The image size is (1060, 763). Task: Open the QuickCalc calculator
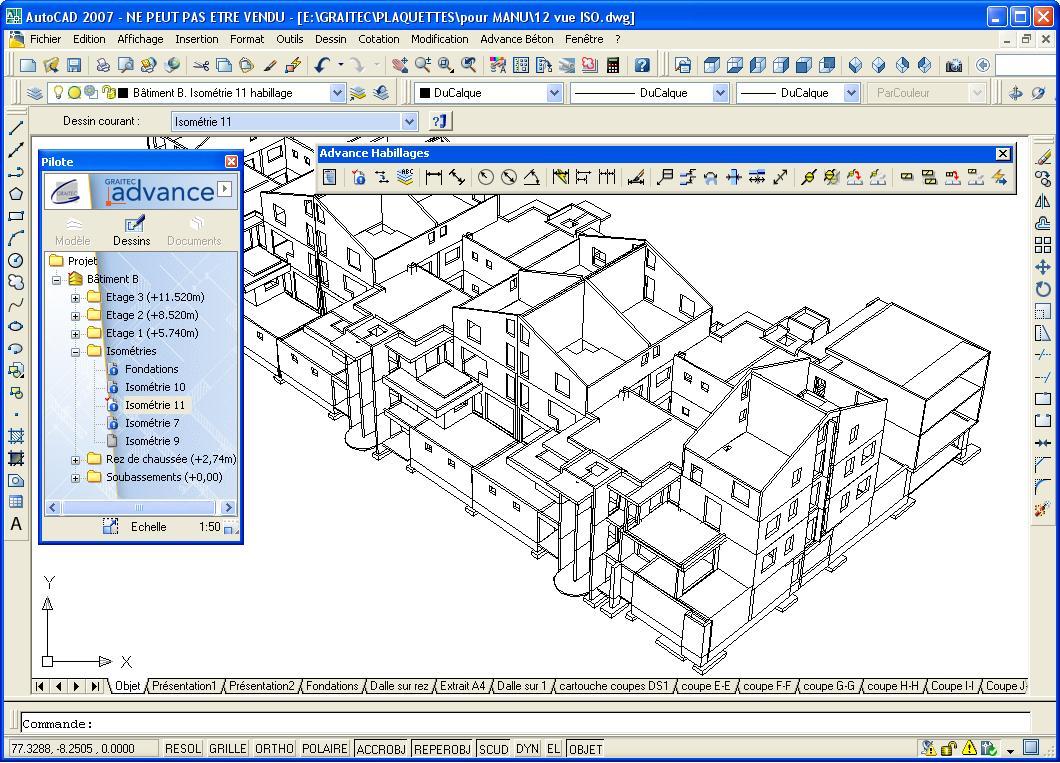click(613, 66)
